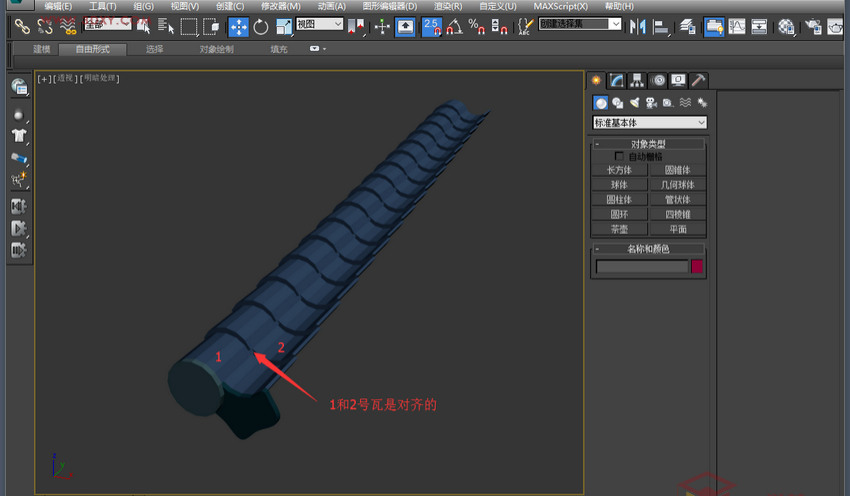Click the Use Pivot Point Center icon
The height and width of the screenshot is (496, 850).
(x=356, y=26)
